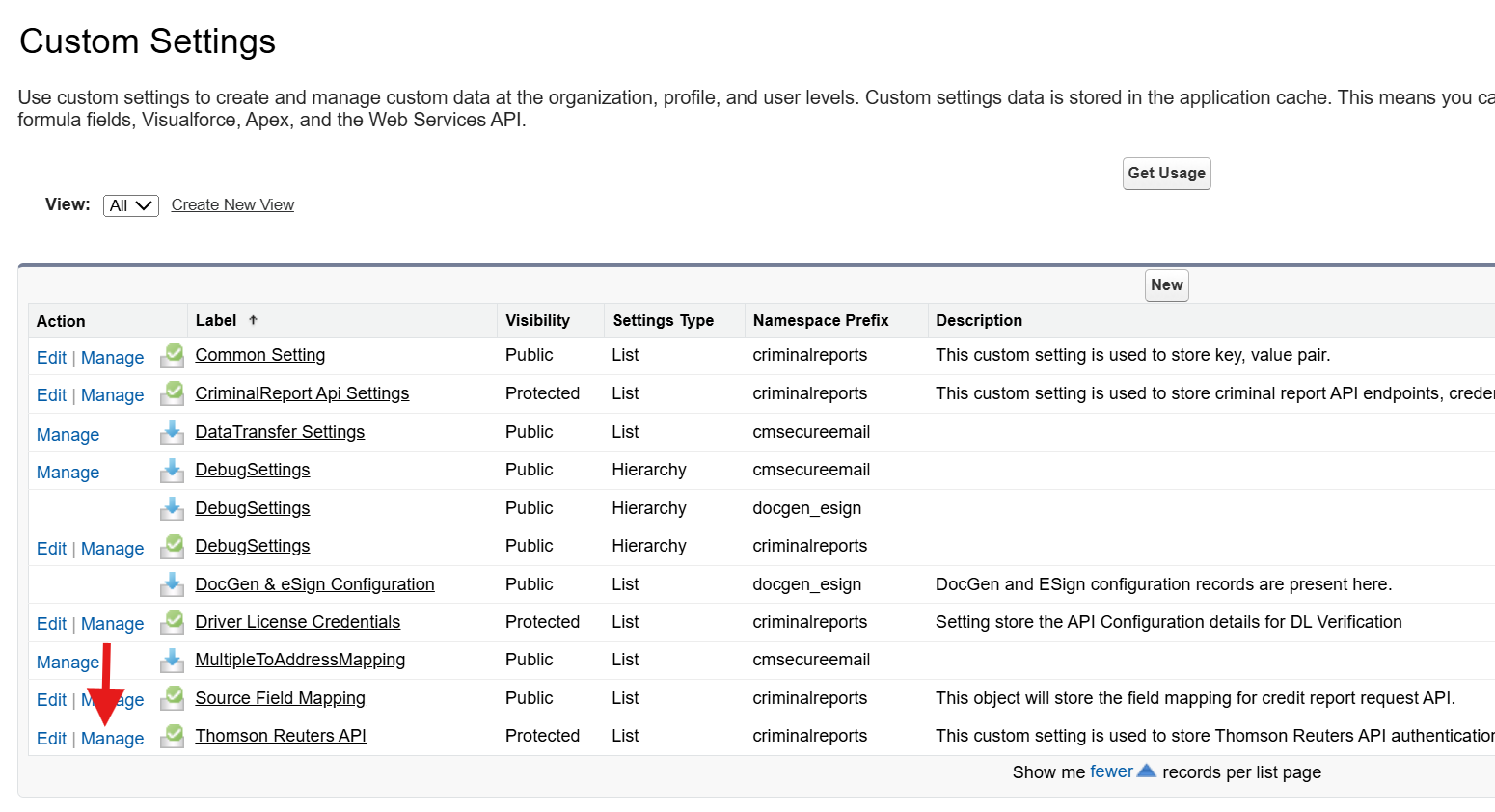Screen dimensions: 1495x812
Task: Click the icon beside DocGen & eSign Configuration
Action: click(x=173, y=584)
